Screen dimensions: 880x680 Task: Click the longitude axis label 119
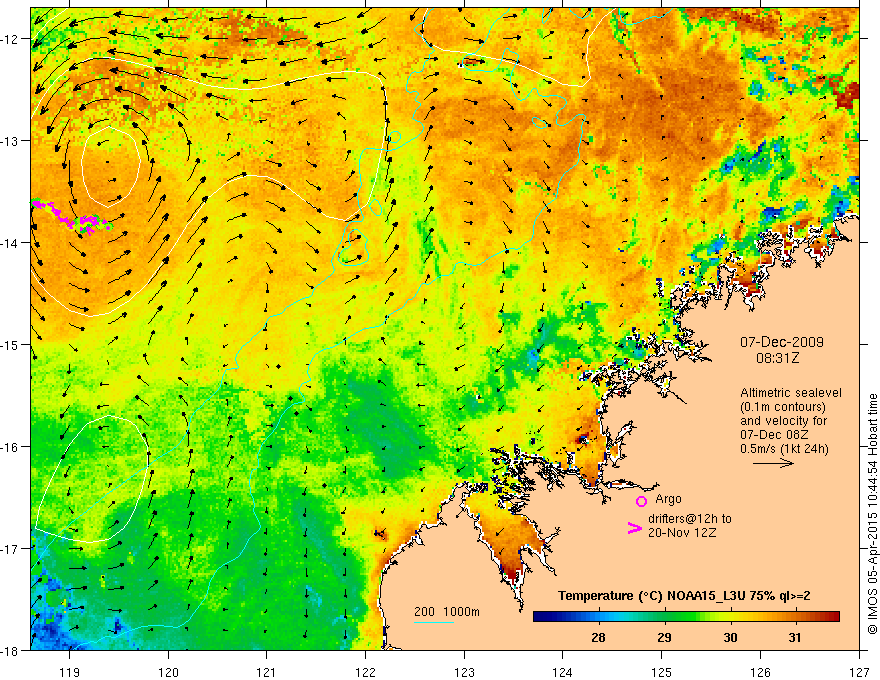point(70,672)
